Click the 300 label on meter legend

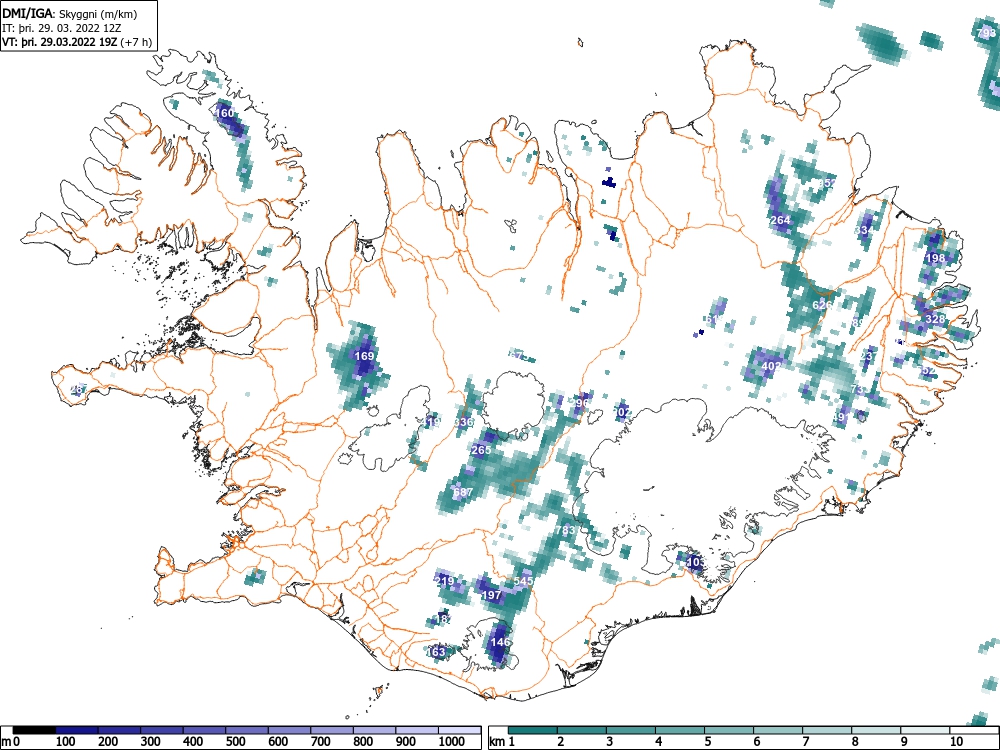point(151,742)
